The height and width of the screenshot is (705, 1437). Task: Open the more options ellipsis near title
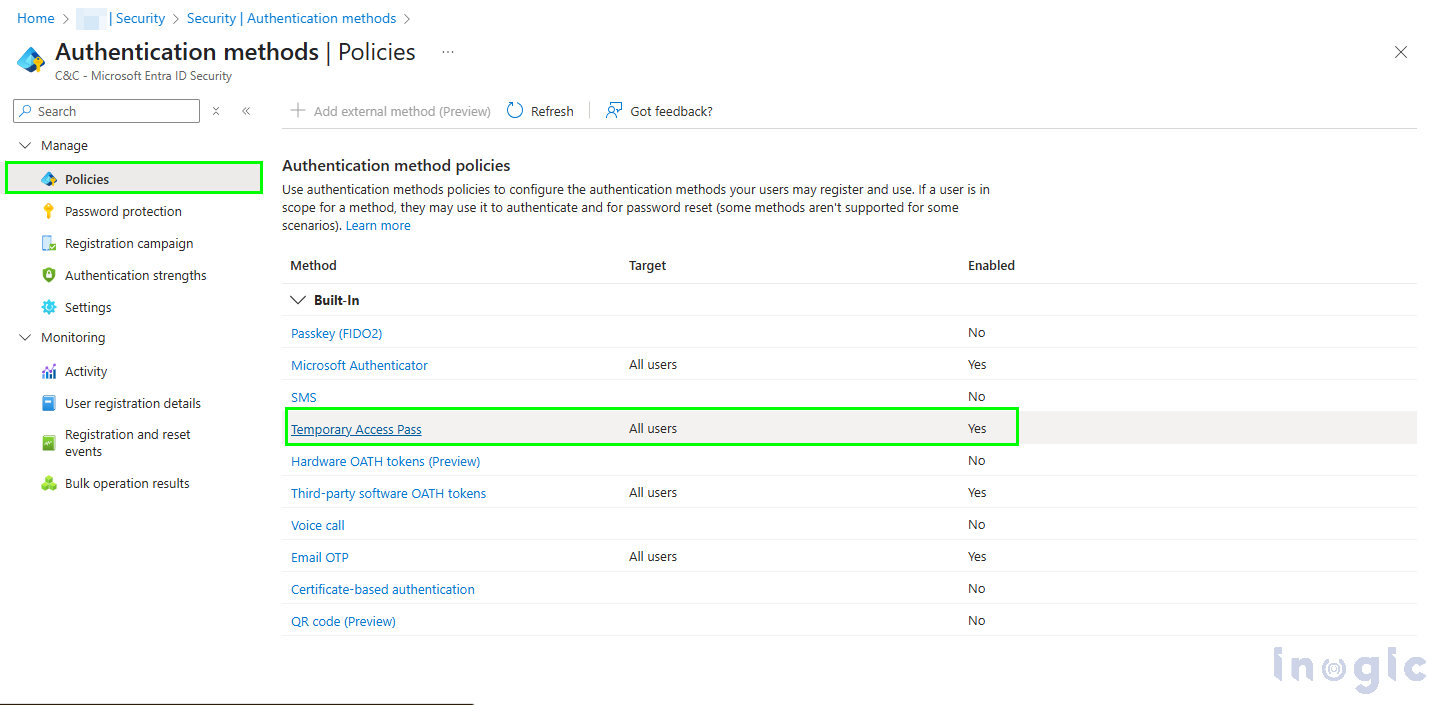[x=448, y=52]
